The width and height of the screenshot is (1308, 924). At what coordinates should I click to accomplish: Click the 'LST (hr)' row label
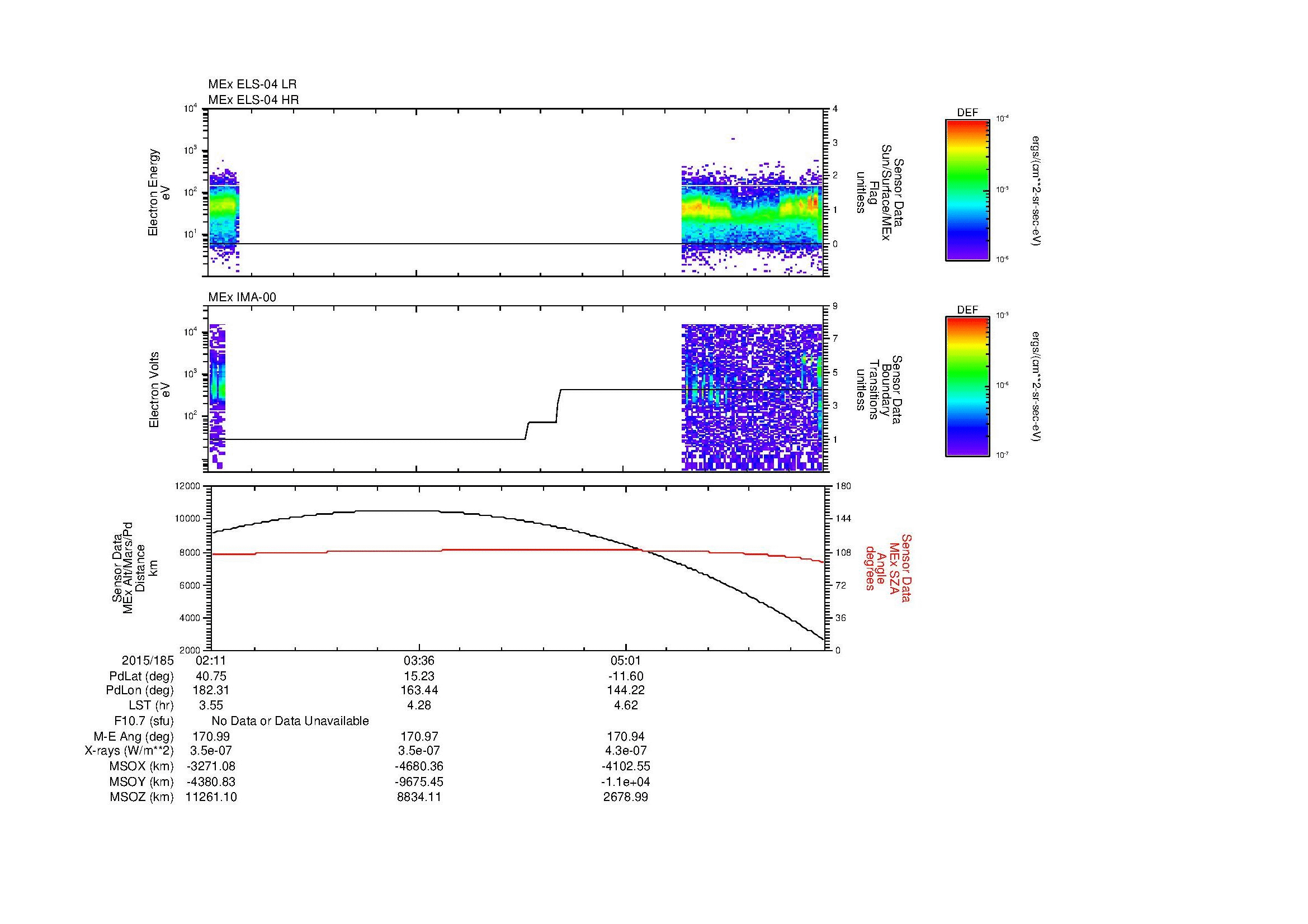[x=151, y=705]
